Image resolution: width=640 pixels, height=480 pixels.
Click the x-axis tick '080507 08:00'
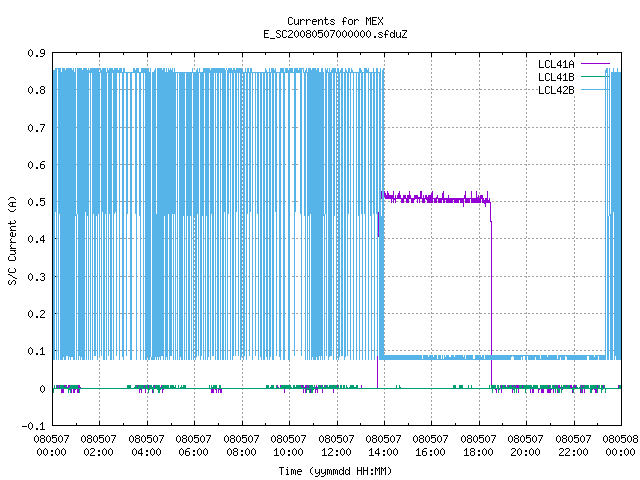241,446
